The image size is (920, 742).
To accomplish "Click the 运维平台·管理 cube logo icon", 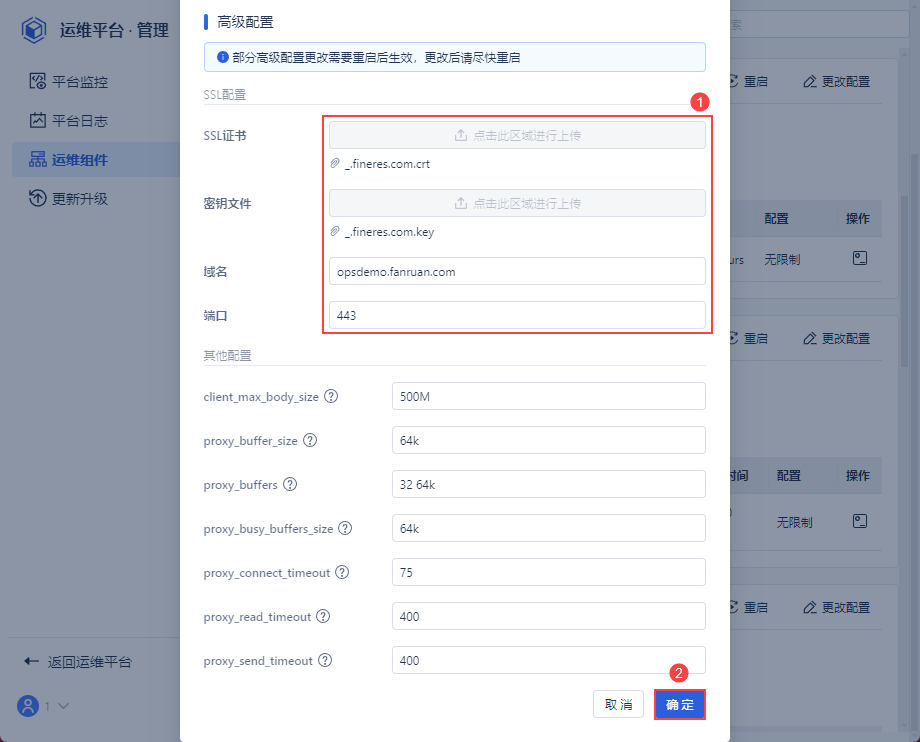I will coord(33,30).
